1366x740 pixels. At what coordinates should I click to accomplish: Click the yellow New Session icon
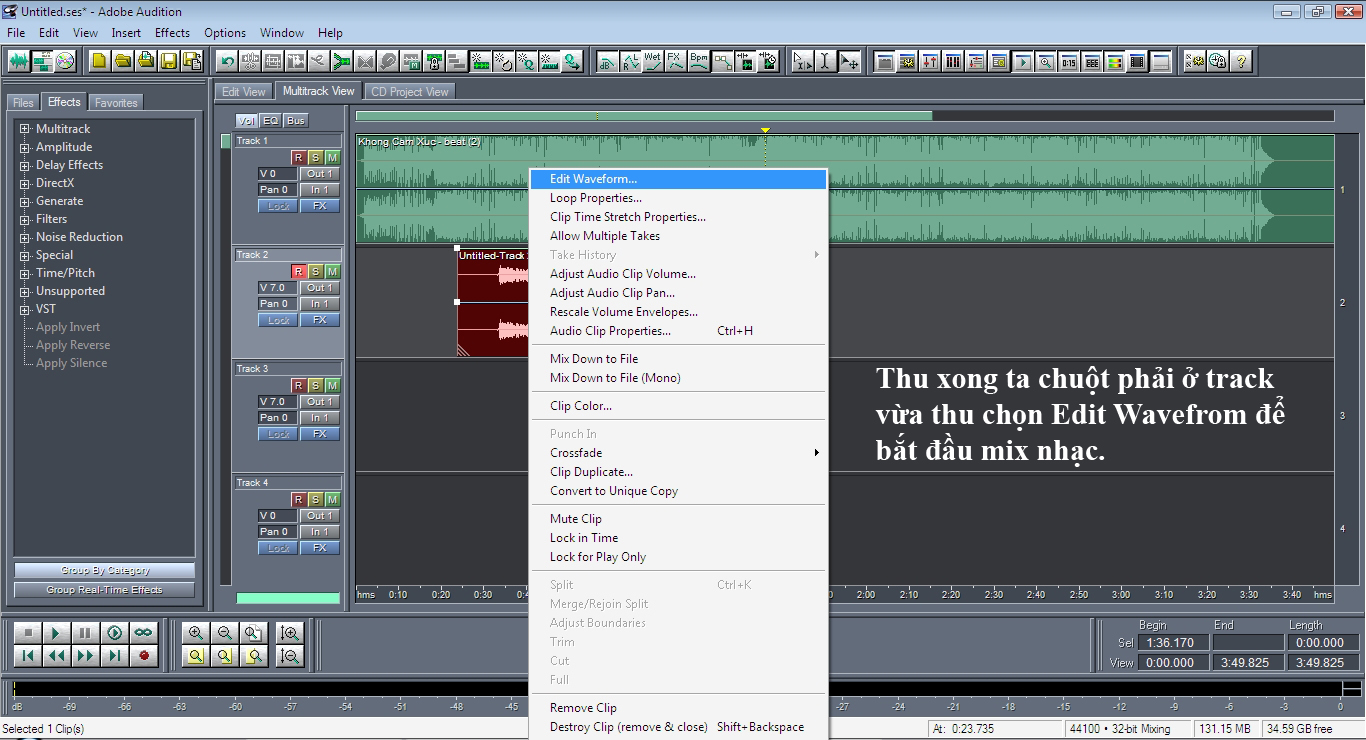[x=99, y=61]
